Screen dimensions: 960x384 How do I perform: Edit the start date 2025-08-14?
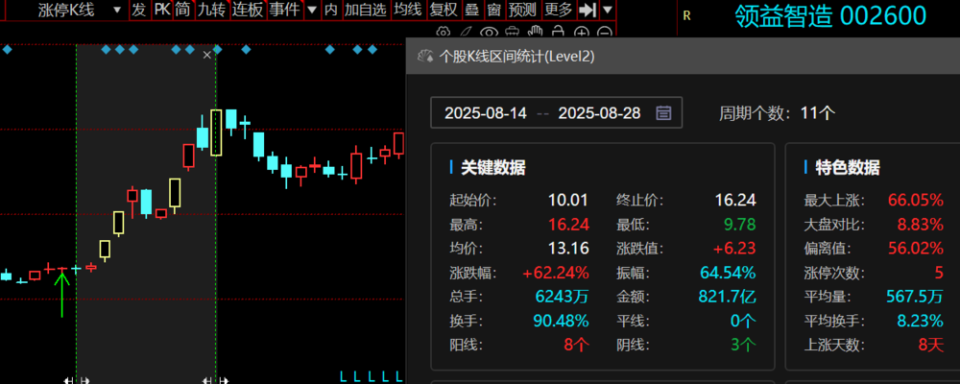[x=486, y=113]
